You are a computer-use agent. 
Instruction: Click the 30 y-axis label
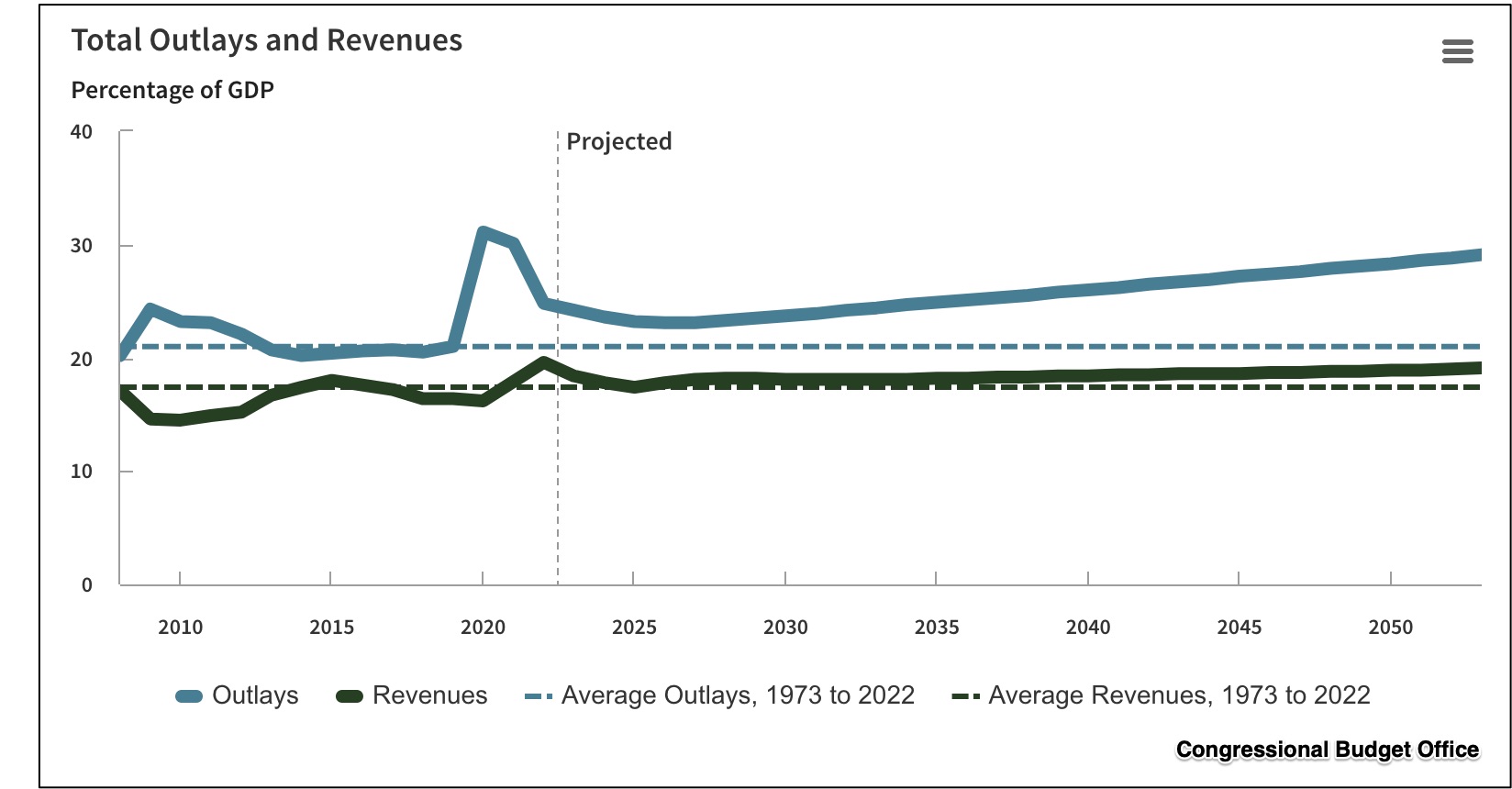(x=82, y=245)
